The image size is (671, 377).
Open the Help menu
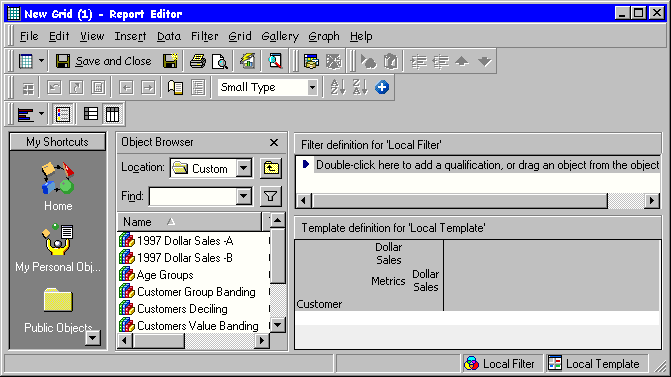[361, 36]
